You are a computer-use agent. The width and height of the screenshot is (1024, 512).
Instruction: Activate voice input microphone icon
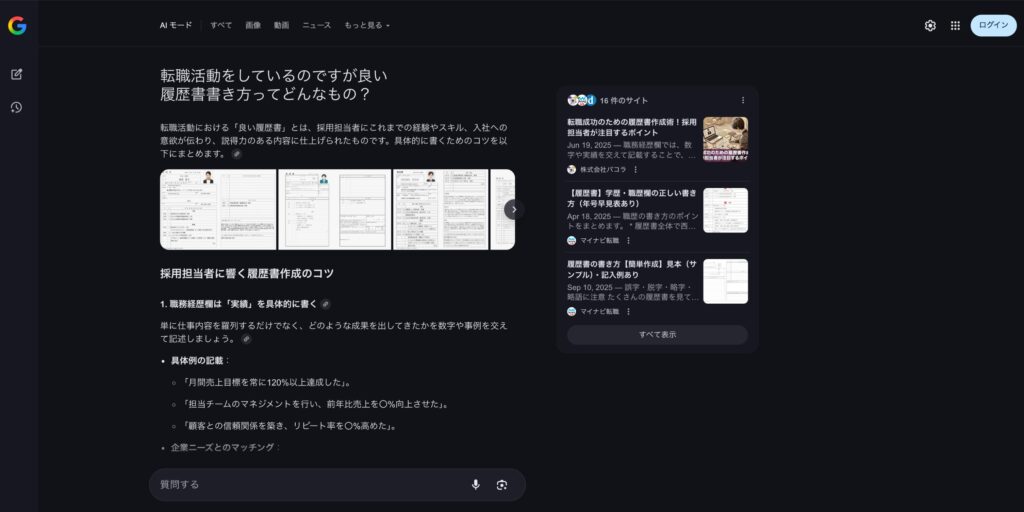click(475, 485)
